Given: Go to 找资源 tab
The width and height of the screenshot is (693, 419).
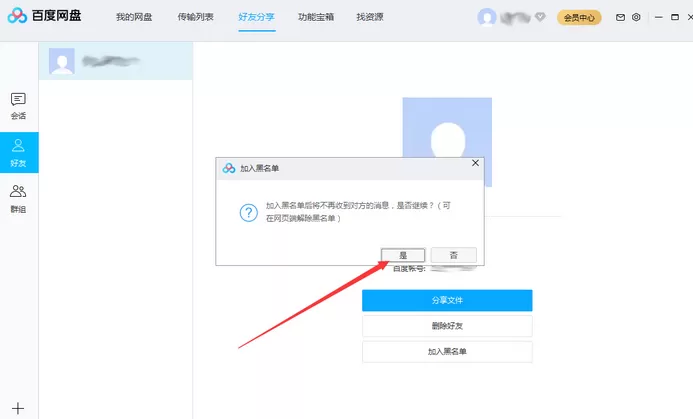Looking at the screenshot, I should click(x=370, y=17).
